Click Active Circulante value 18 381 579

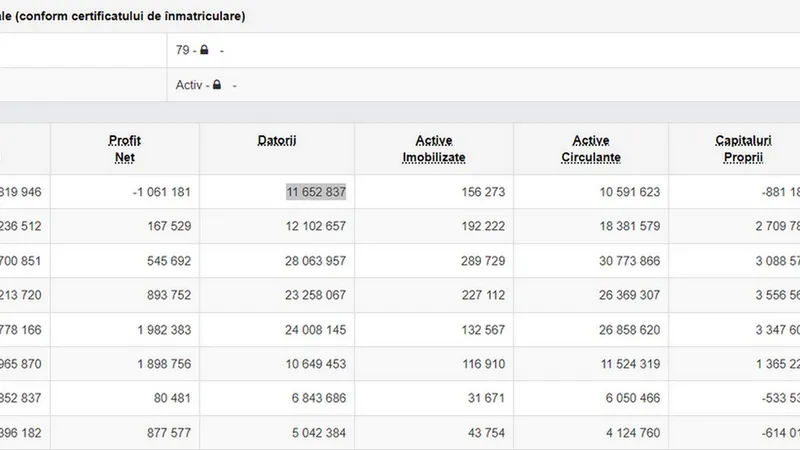(x=630, y=226)
